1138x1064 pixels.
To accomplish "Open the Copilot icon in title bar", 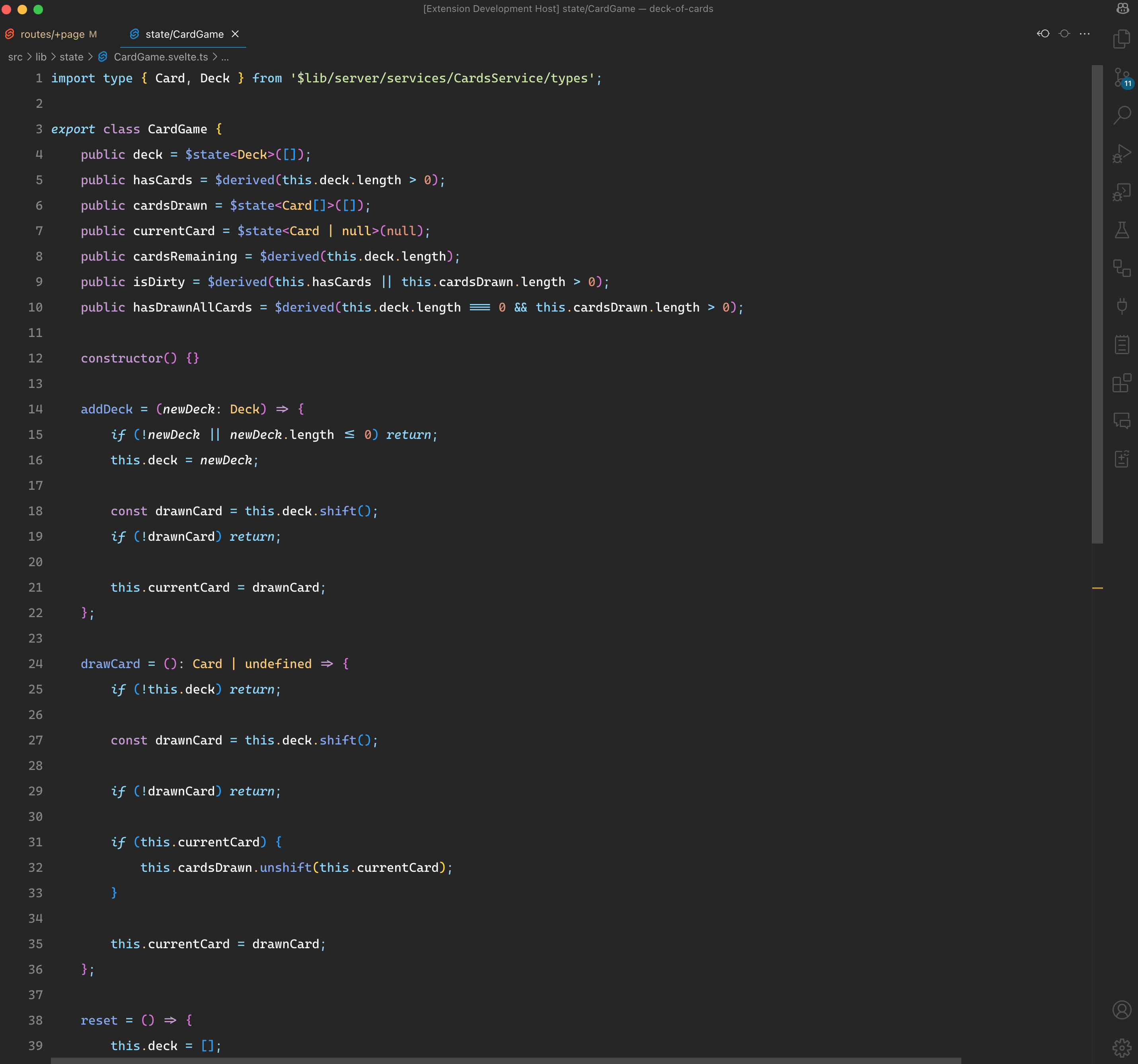I will (1122, 9).
